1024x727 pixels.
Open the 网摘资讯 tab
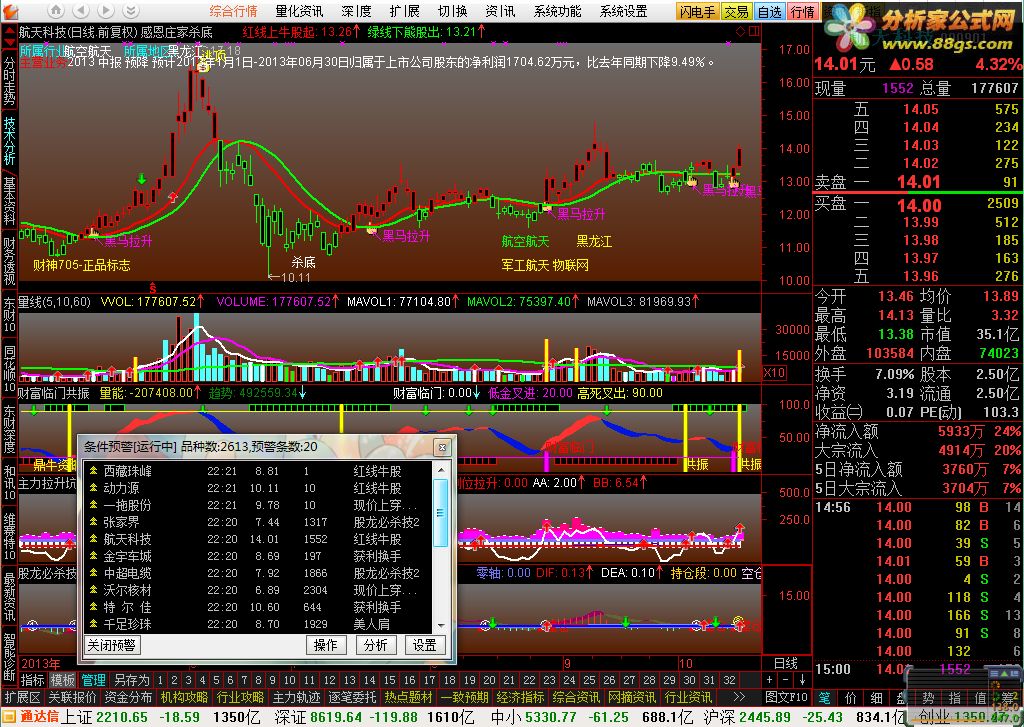pyautogui.click(x=632, y=698)
